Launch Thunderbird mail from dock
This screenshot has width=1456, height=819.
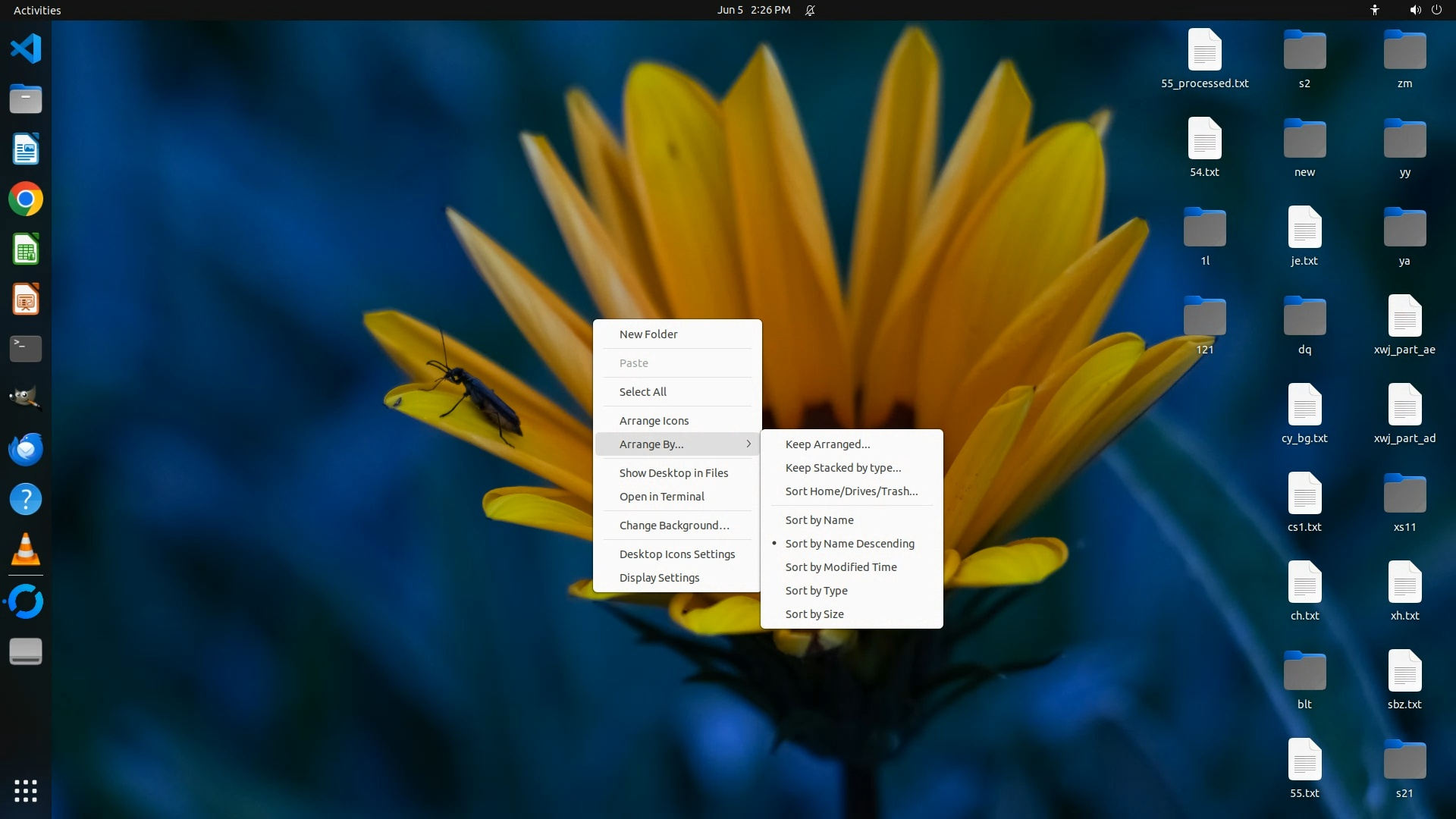(x=25, y=449)
